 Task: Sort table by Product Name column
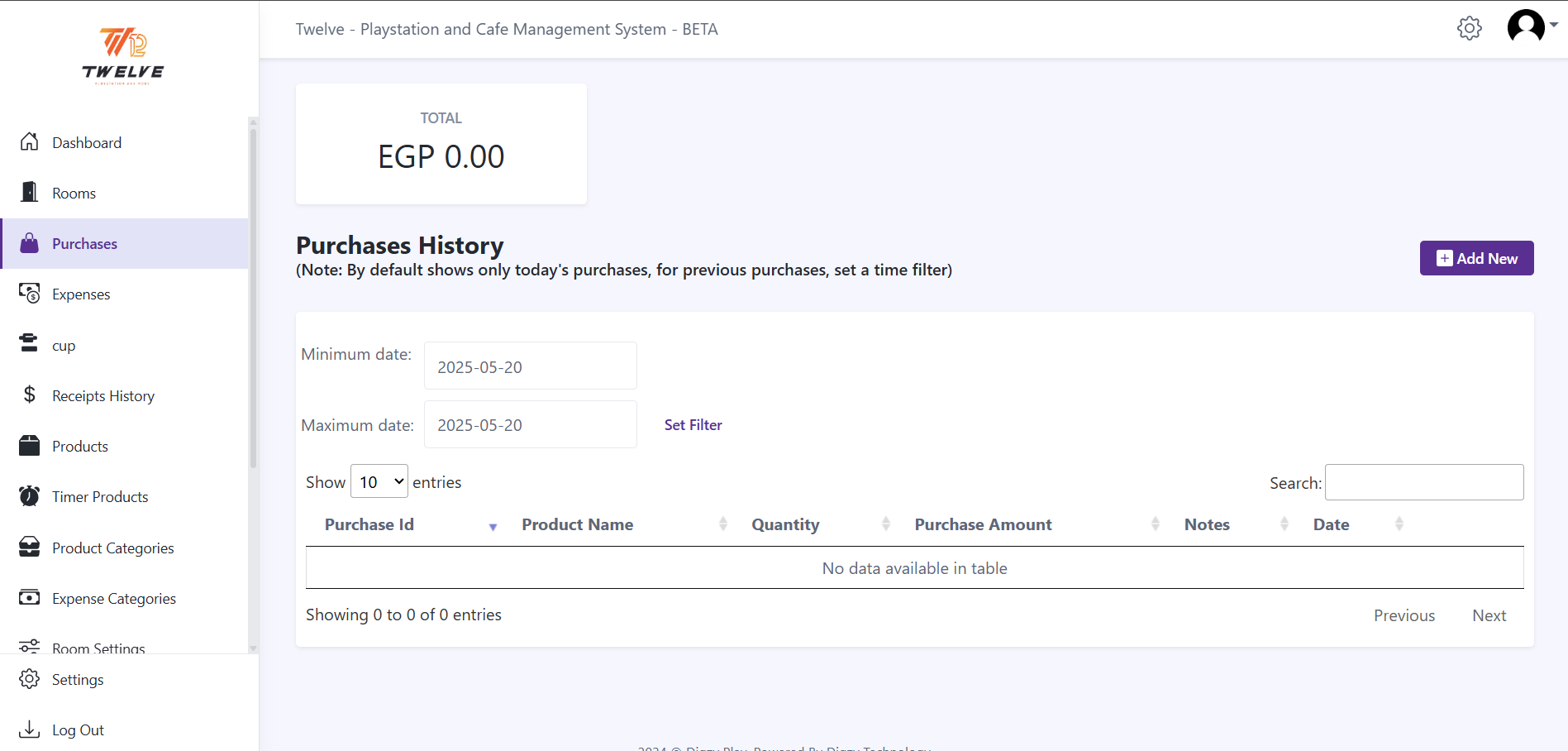pyautogui.click(x=577, y=524)
